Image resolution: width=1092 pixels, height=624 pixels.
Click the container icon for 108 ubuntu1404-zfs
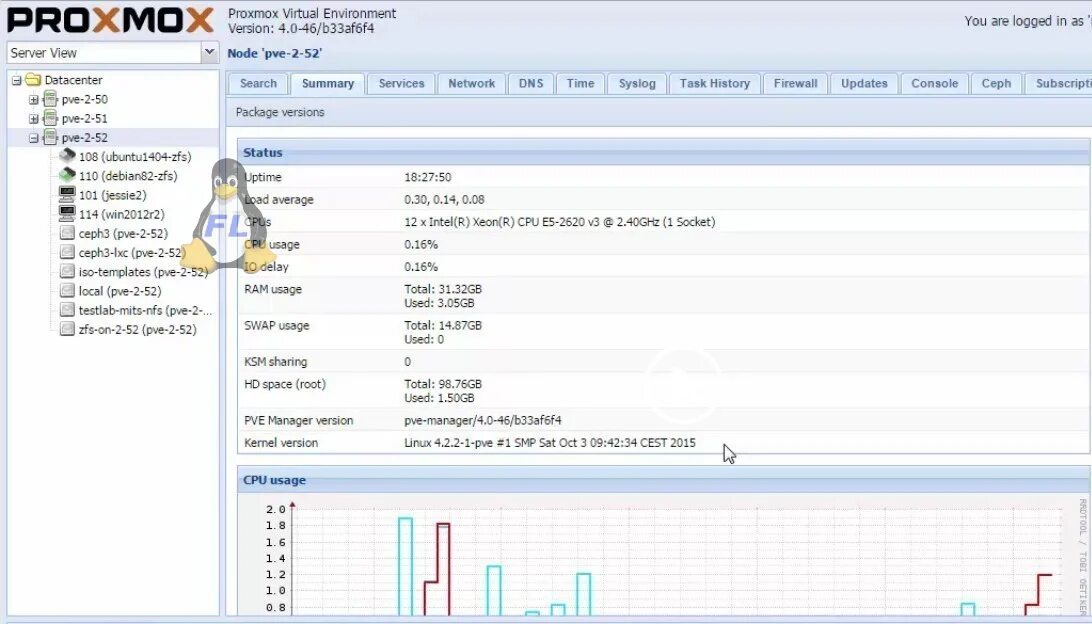coord(67,155)
